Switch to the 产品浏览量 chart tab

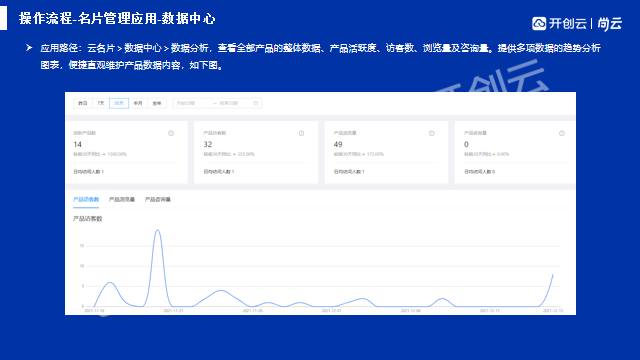tap(122, 200)
